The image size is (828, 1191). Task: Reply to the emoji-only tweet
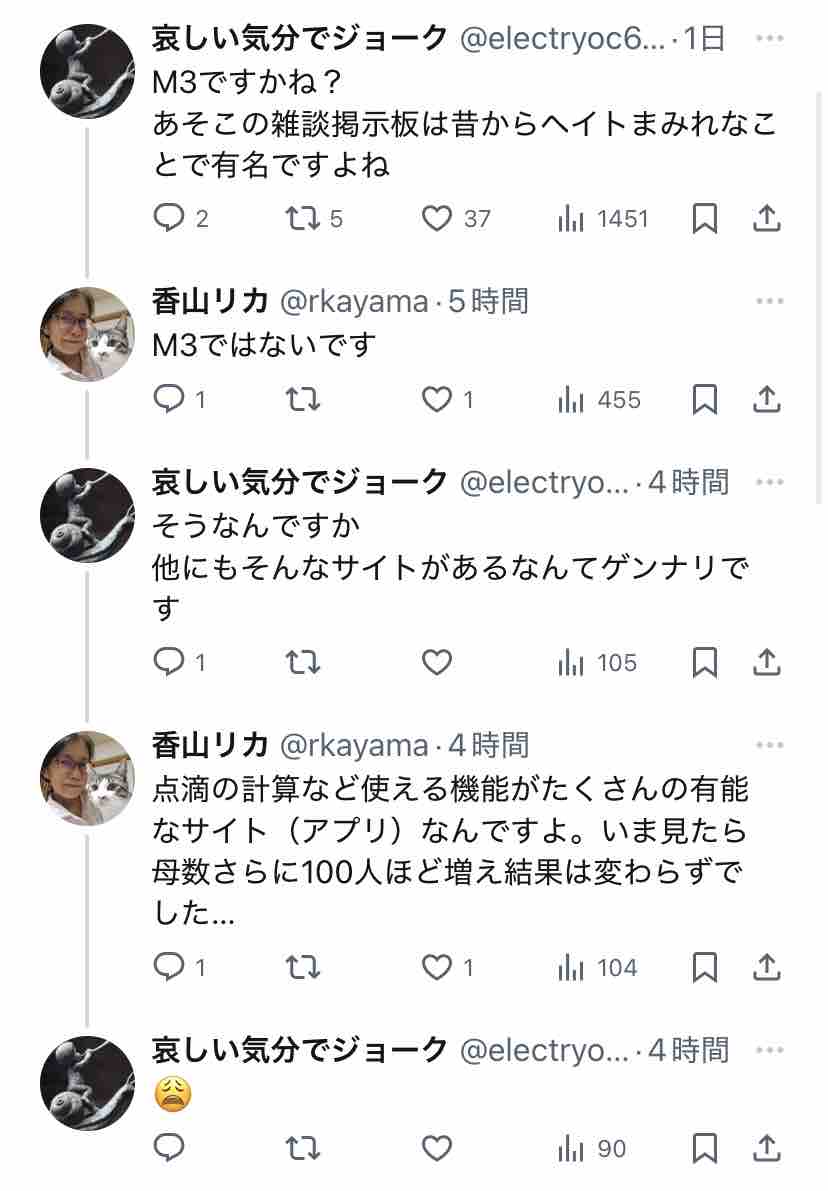tap(168, 1149)
